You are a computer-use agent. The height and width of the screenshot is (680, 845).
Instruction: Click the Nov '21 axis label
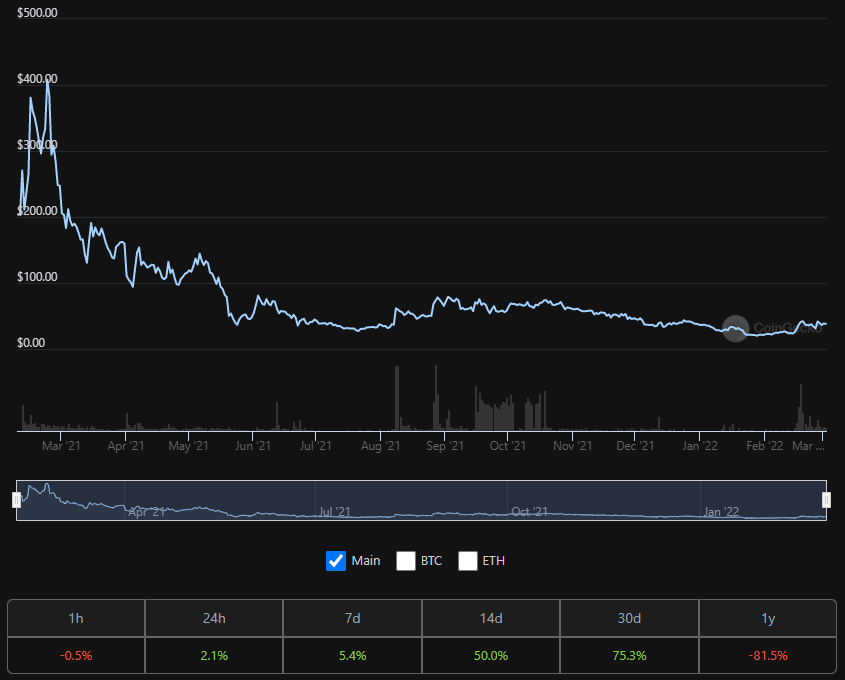[572, 446]
